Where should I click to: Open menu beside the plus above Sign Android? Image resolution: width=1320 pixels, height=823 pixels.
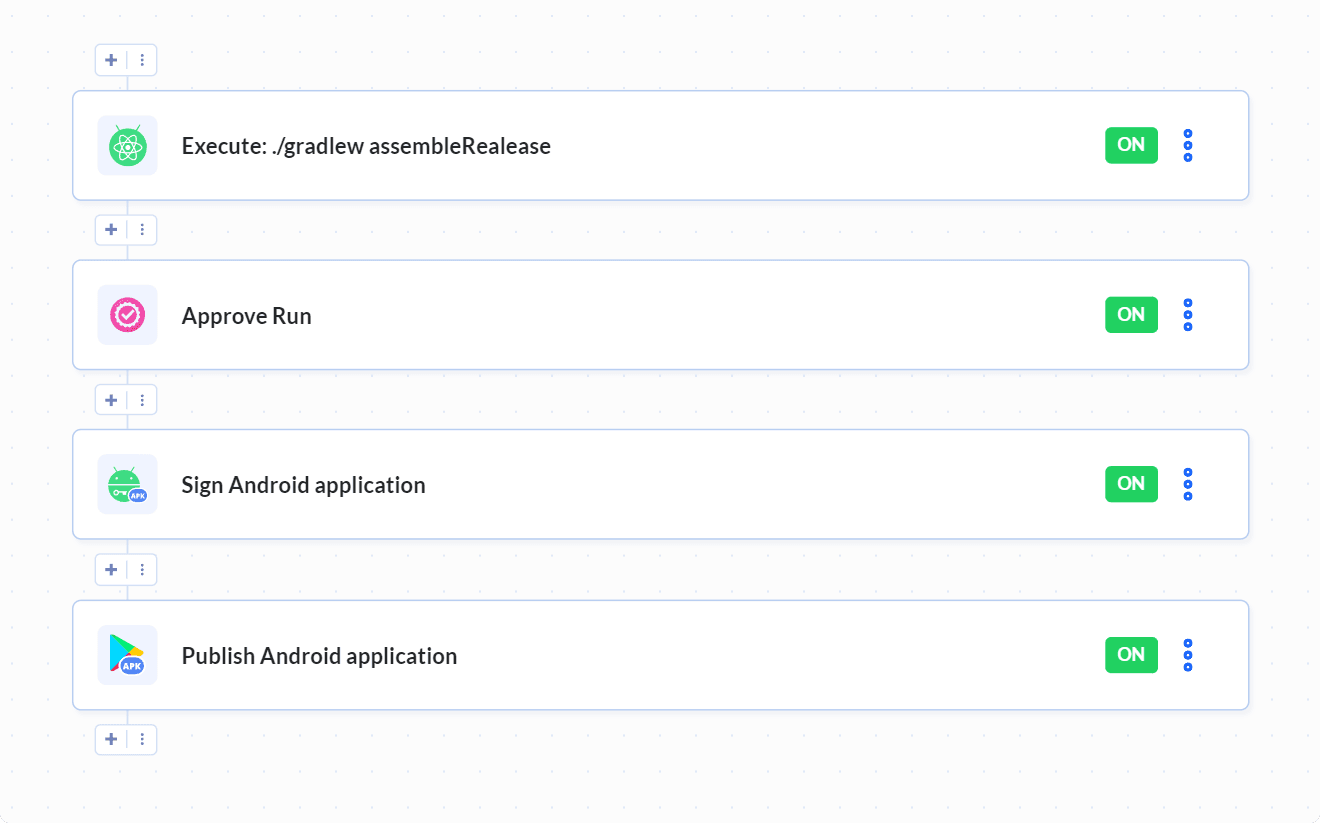(x=142, y=399)
